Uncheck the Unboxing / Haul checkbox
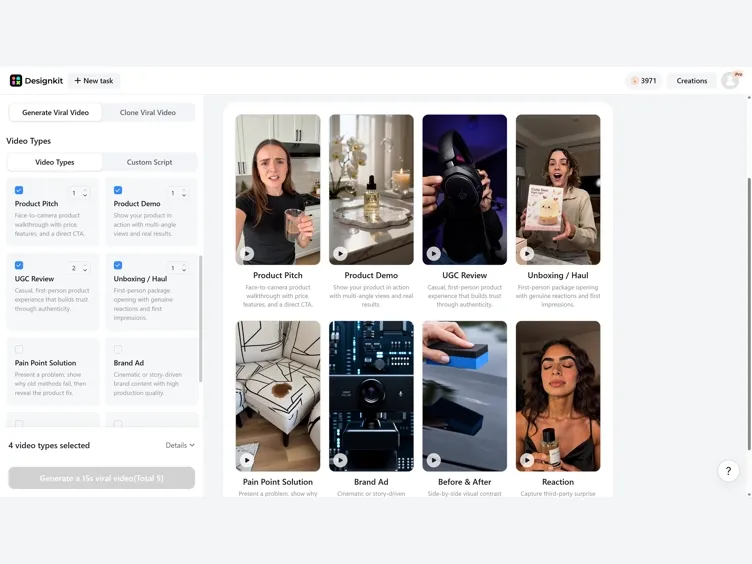 (118, 265)
